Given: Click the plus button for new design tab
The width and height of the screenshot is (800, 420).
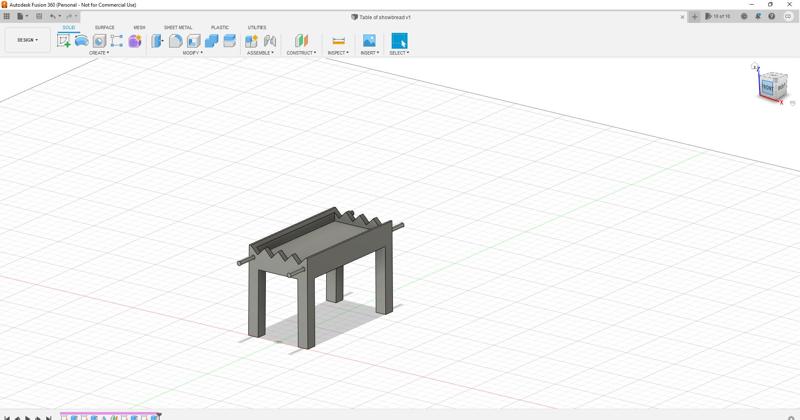Looking at the screenshot, I should [x=695, y=16].
